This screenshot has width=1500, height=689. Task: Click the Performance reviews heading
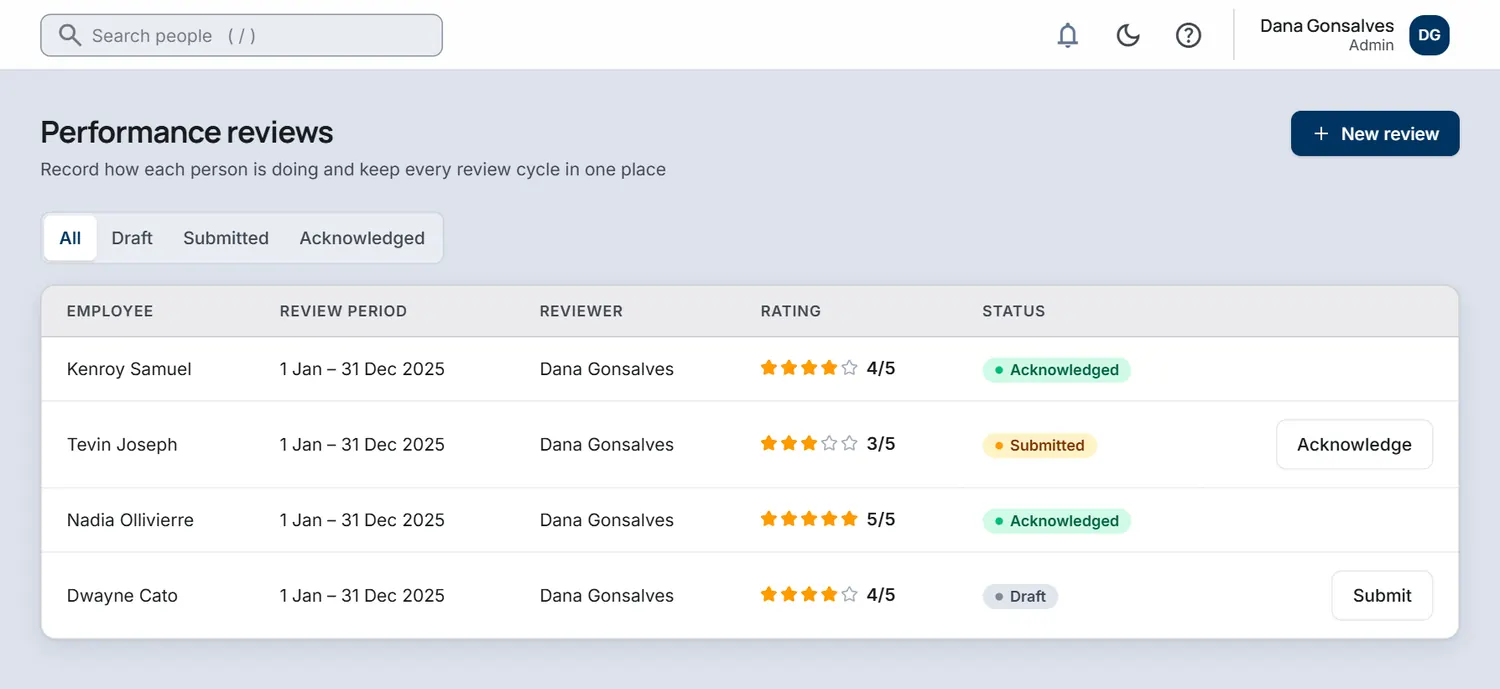tap(187, 132)
